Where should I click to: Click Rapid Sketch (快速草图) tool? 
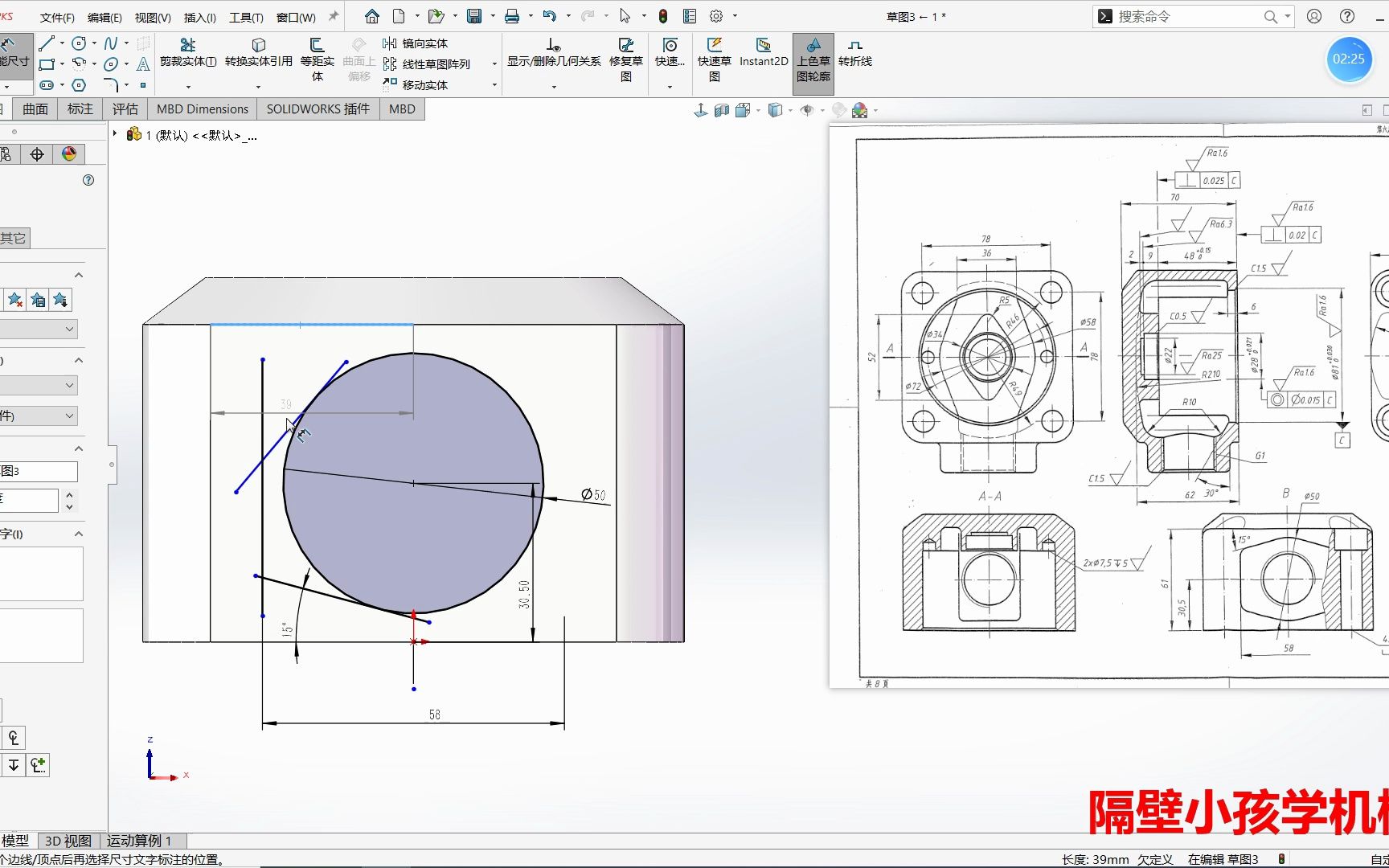(x=715, y=60)
